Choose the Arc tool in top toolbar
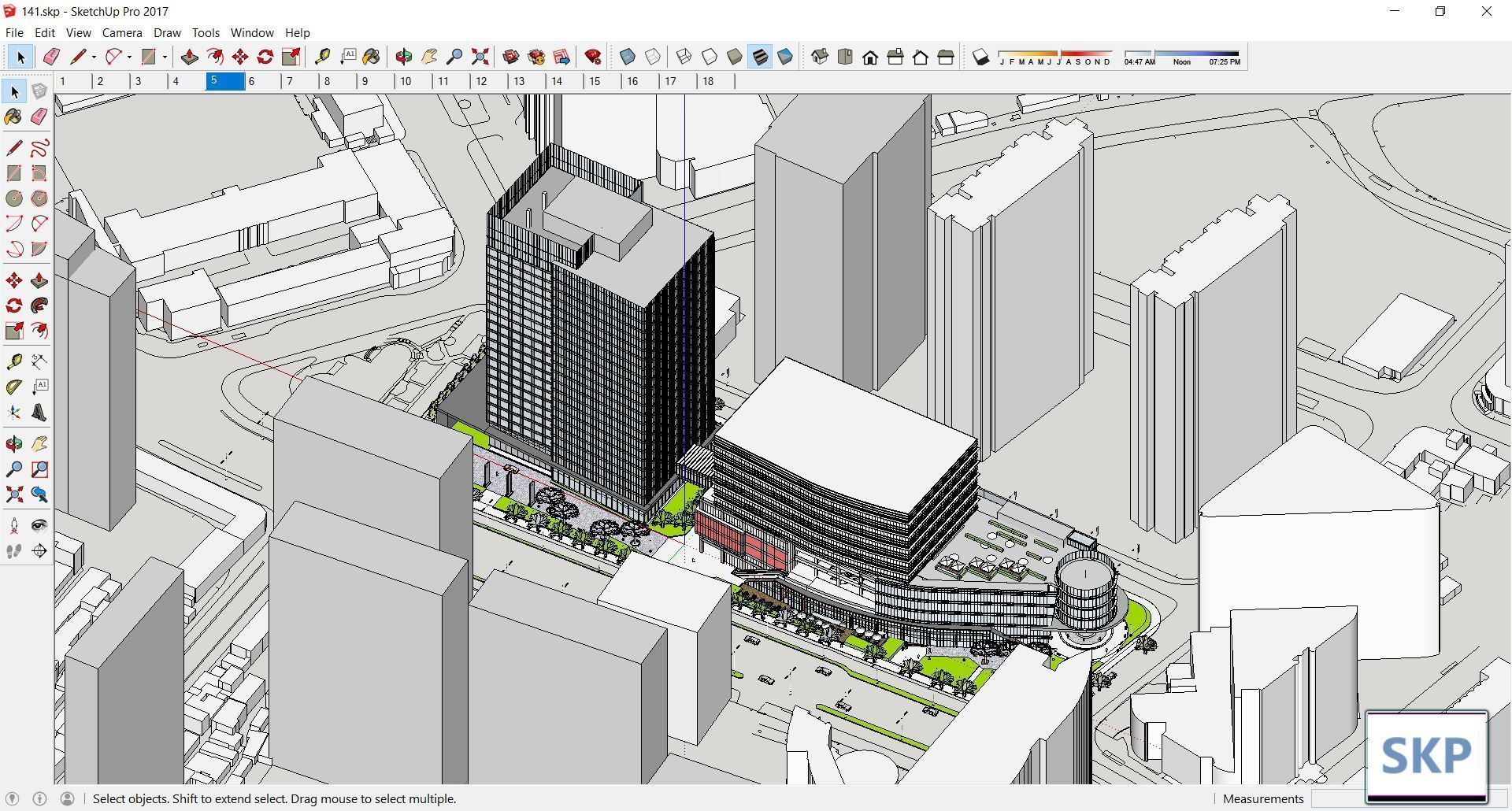 [113, 57]
